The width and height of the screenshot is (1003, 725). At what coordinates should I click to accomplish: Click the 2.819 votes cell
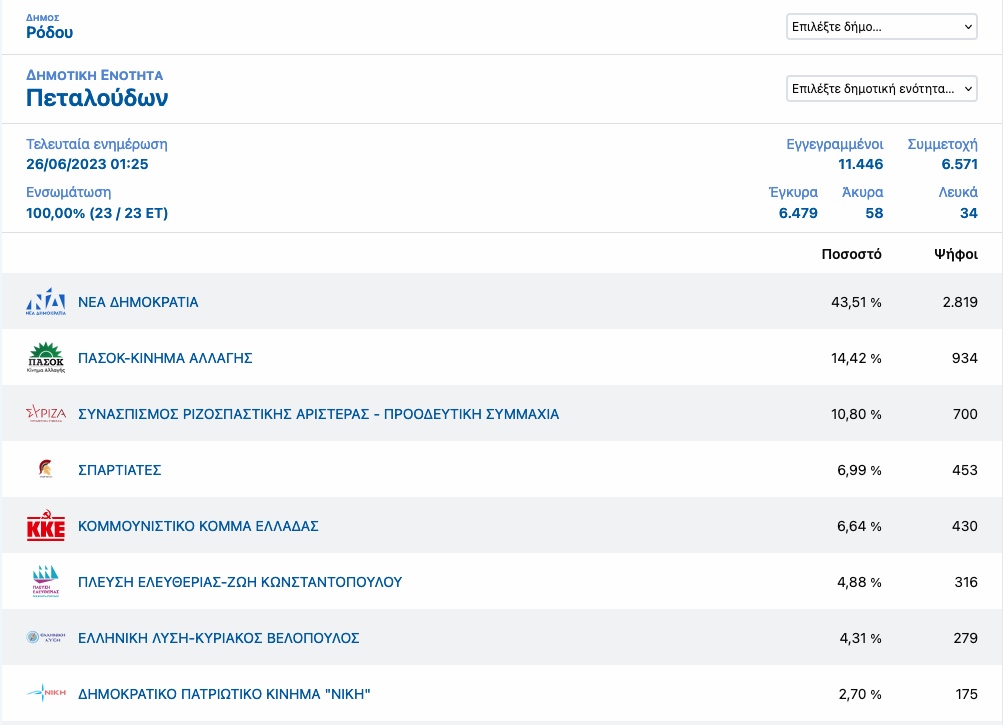tap(960, 302)
